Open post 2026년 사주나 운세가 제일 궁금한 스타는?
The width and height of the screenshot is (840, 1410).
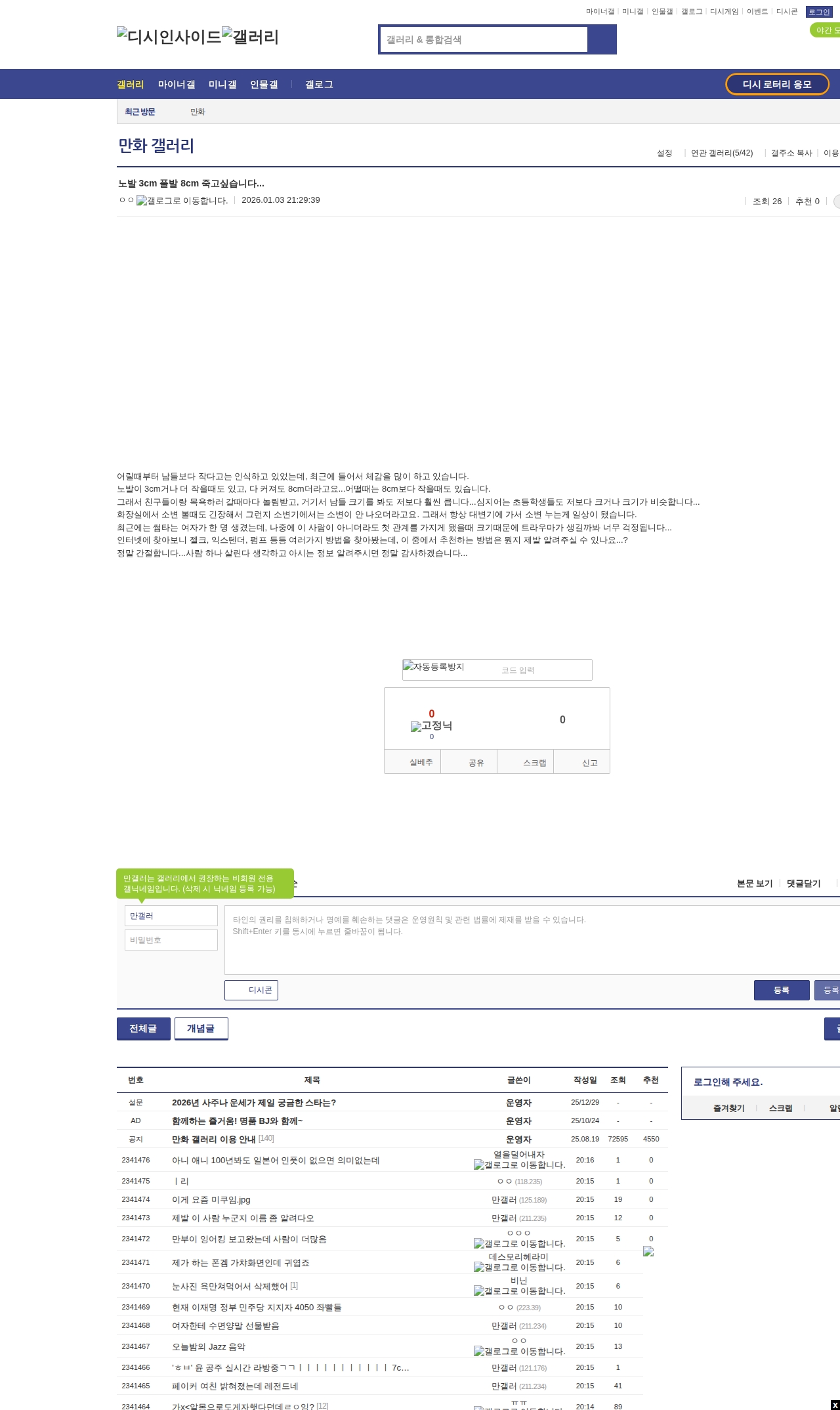click(x=254, y=1103)
